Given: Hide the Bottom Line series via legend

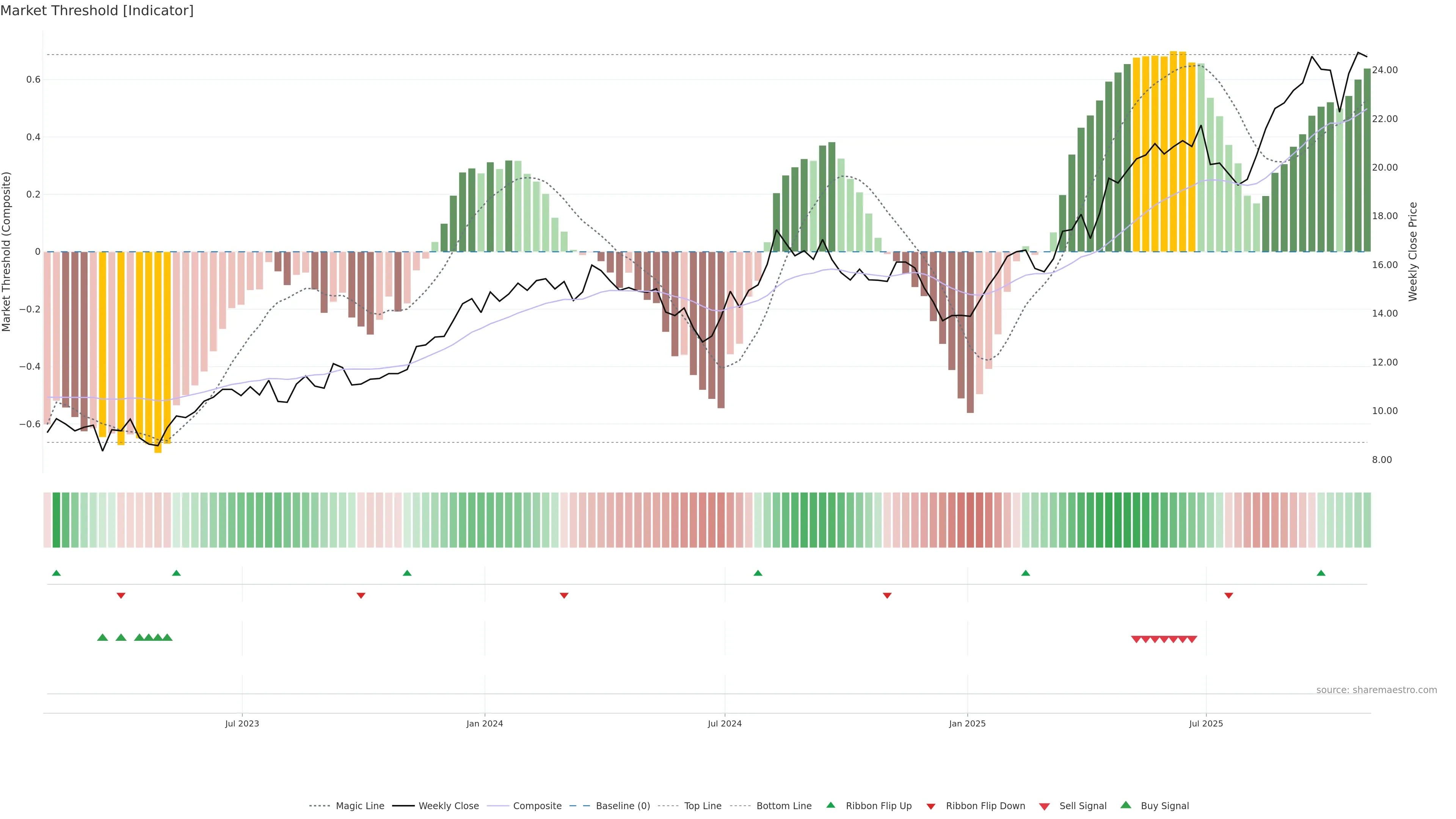Looking at the screenshot, I should coord(783,806).
